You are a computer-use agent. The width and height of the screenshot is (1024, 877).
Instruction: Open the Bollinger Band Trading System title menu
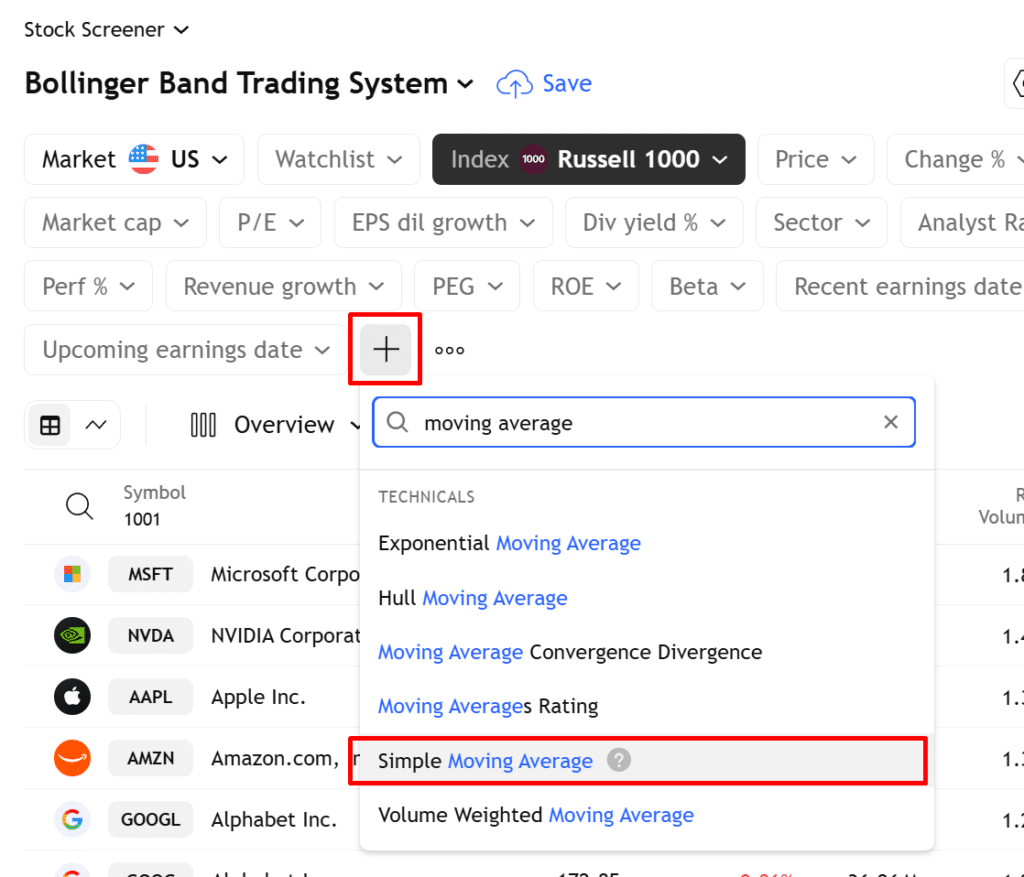click(248, 84)
